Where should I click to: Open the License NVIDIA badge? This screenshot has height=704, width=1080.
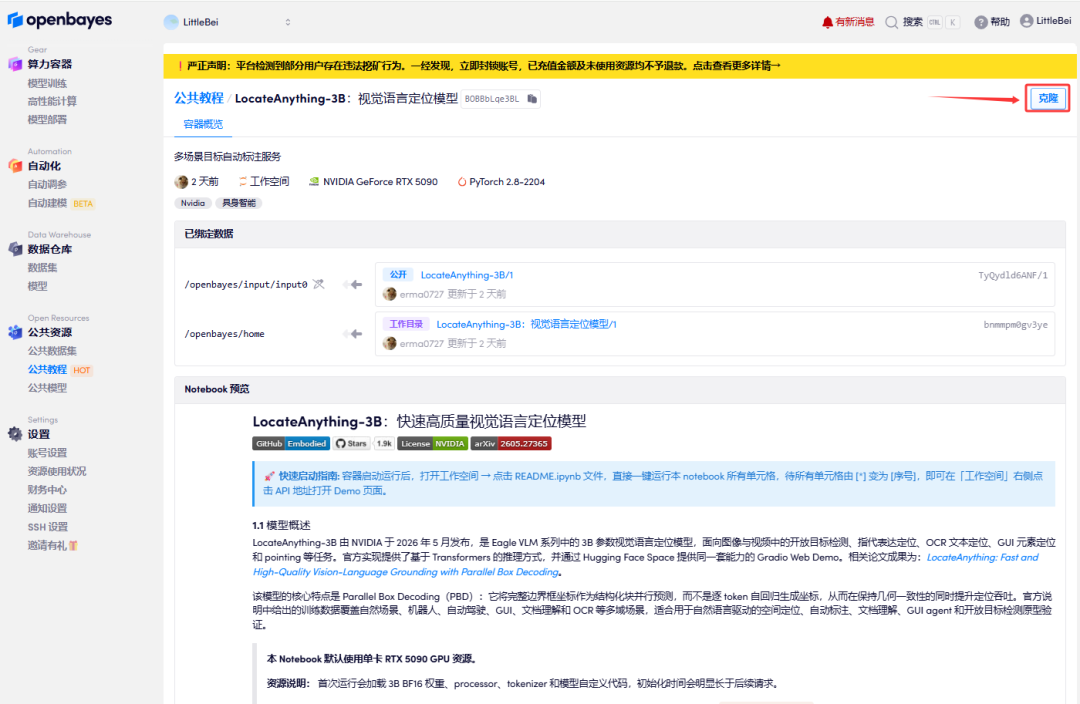click(432, 444)
